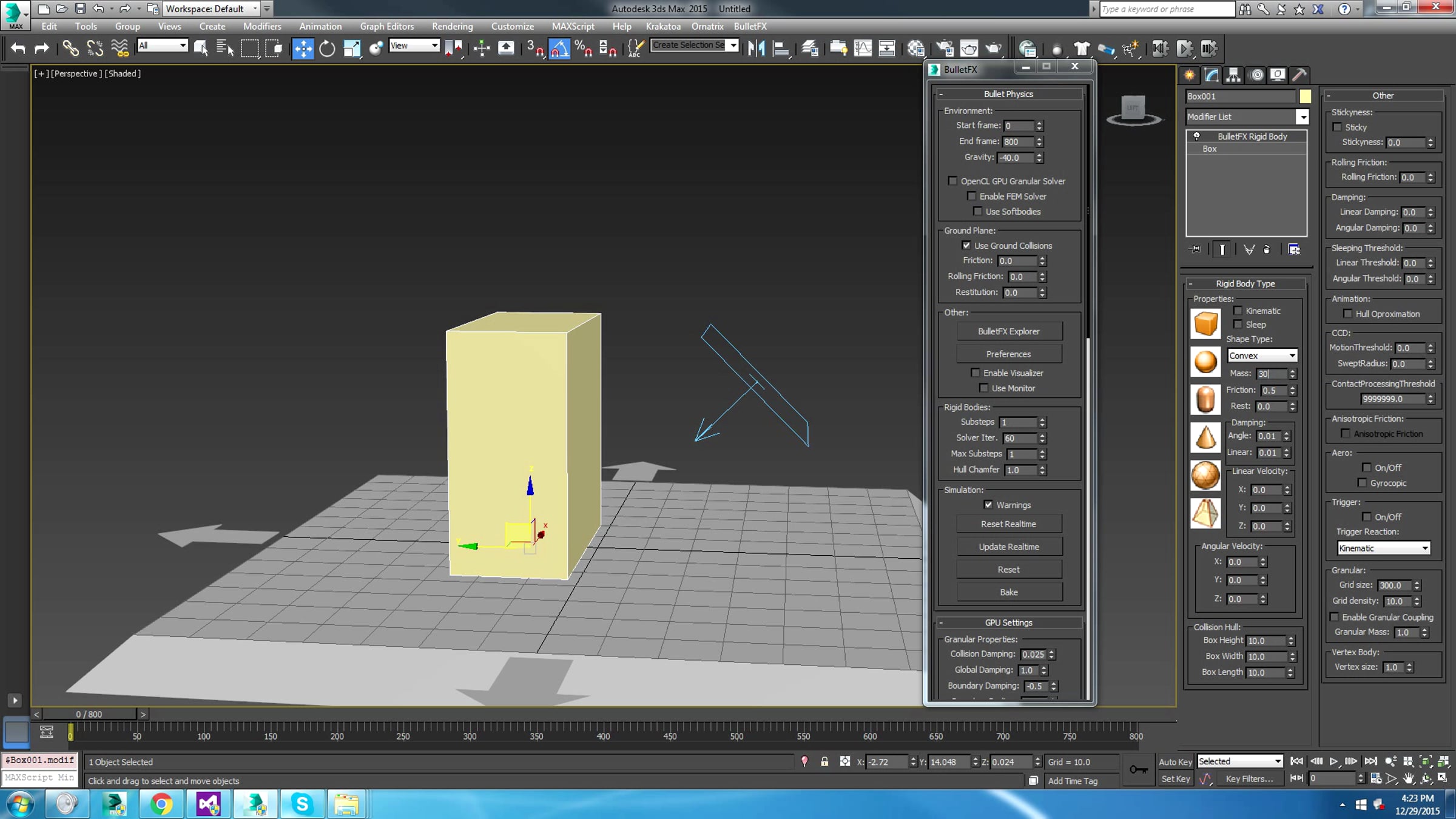Uncheck Use Ground Collisions

tap(966, 245)
